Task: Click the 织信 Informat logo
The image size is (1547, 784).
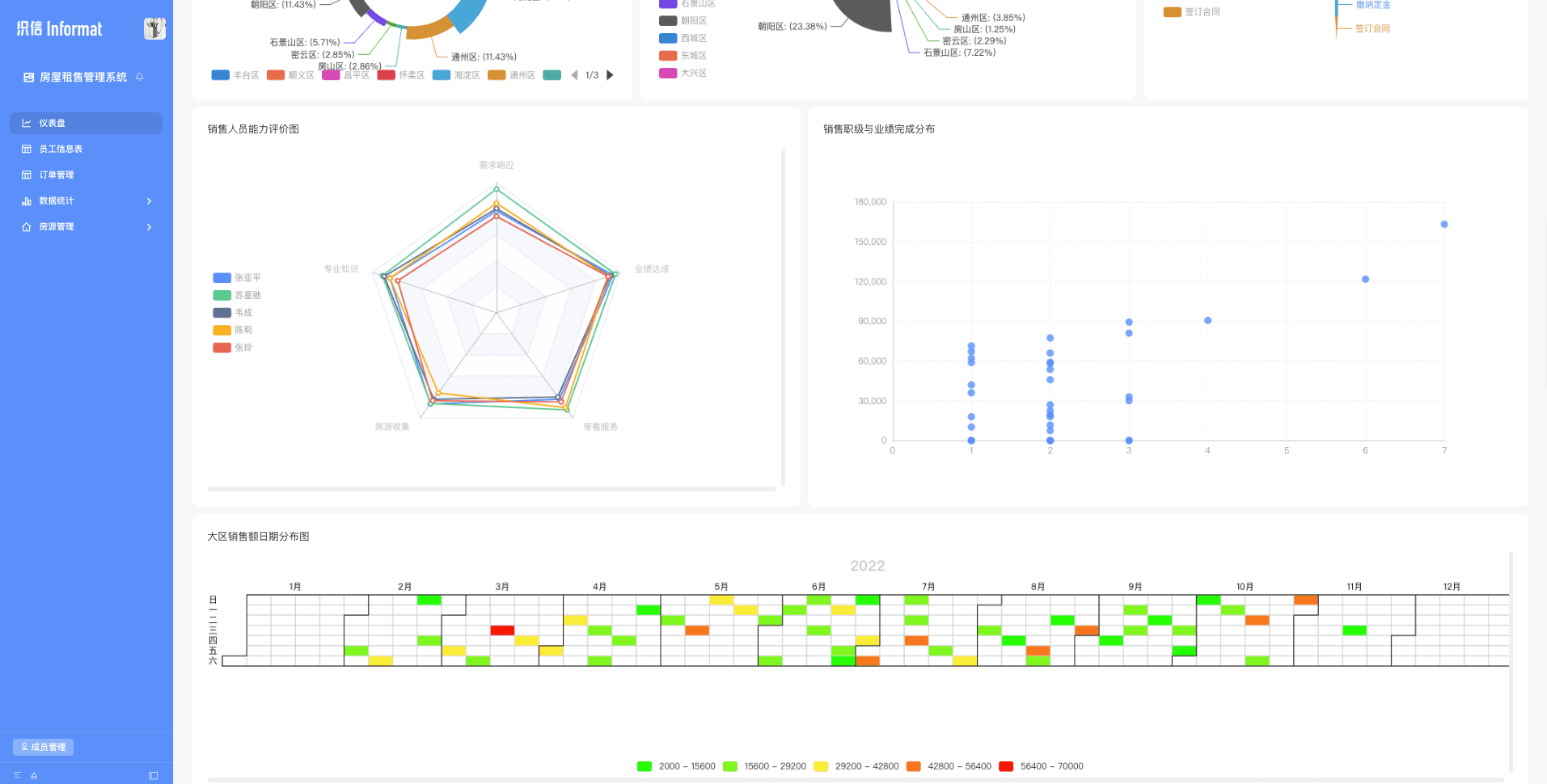Action: (x=59, y=29)
